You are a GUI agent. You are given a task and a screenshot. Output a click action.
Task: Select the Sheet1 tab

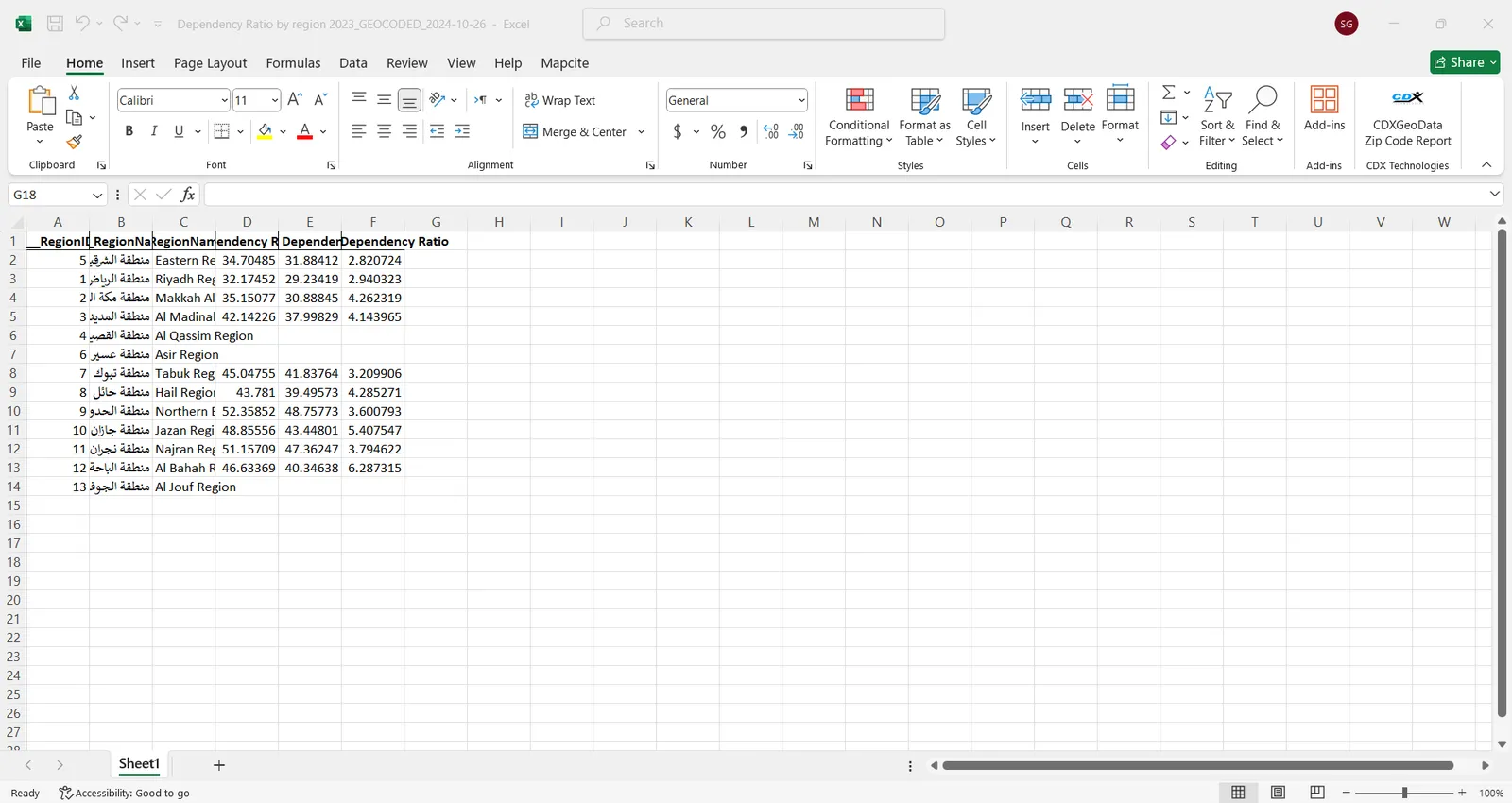(139, 764)
